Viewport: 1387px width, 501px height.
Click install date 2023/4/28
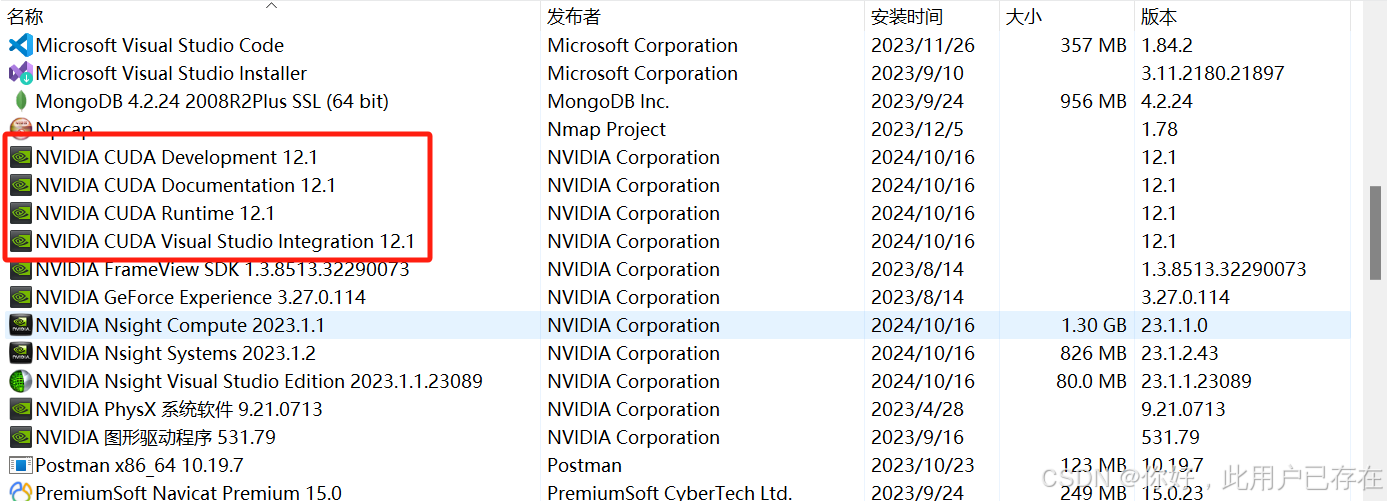coord(917,409)
